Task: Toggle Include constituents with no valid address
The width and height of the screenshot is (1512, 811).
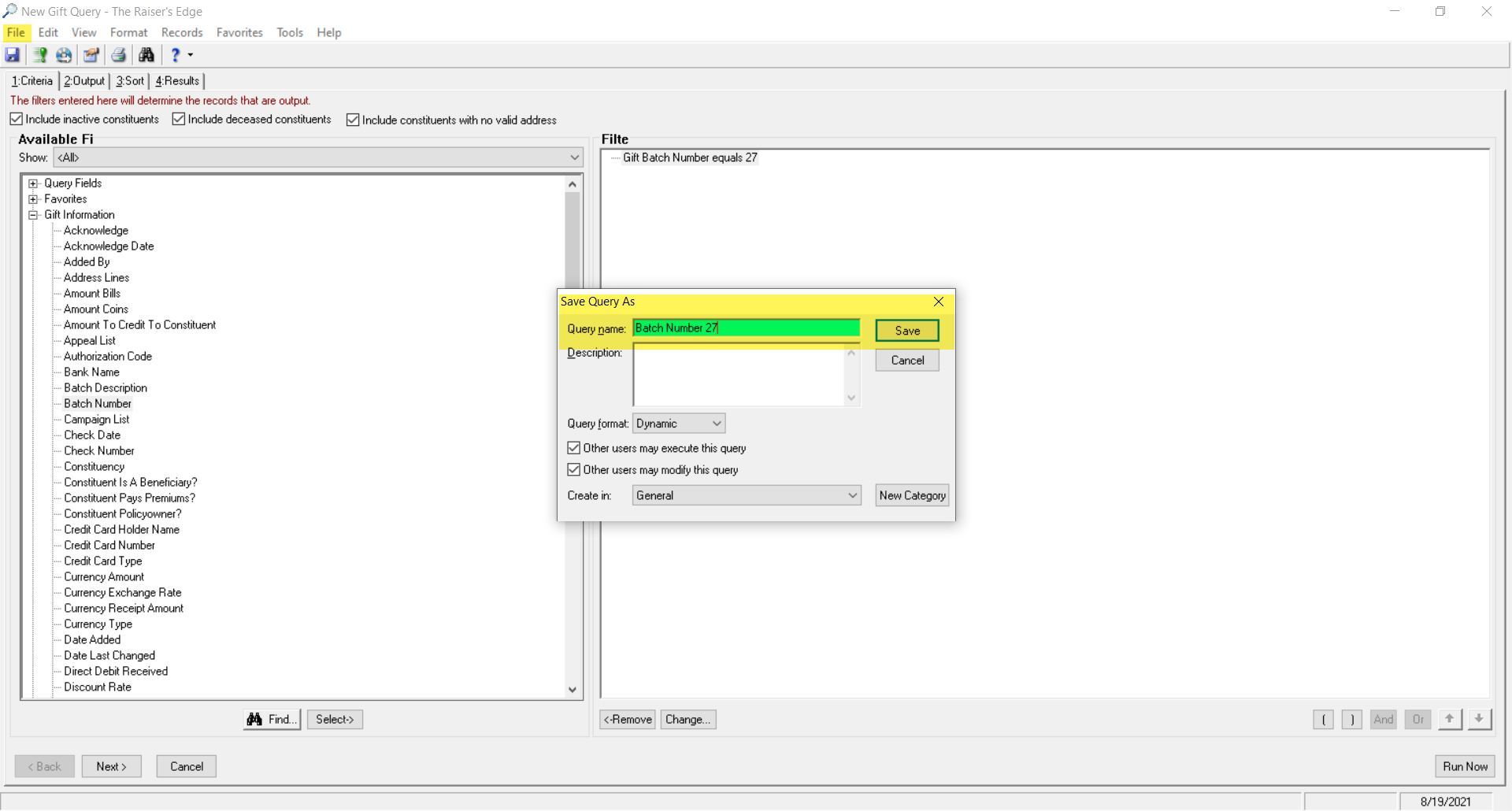Action: pos(353,120)
